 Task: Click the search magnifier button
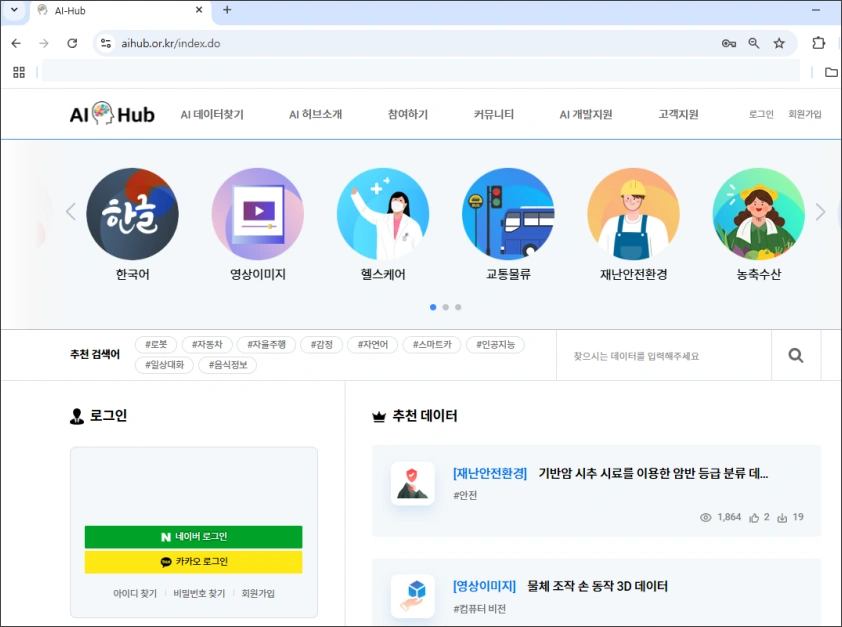tap(796, 355)
